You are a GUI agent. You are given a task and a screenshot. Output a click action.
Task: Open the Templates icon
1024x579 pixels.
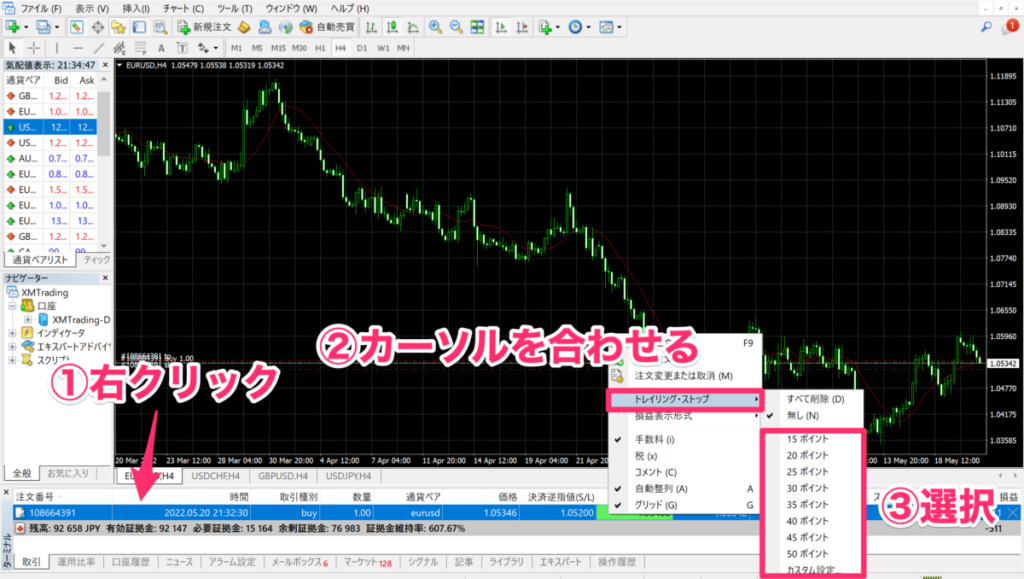607,27
